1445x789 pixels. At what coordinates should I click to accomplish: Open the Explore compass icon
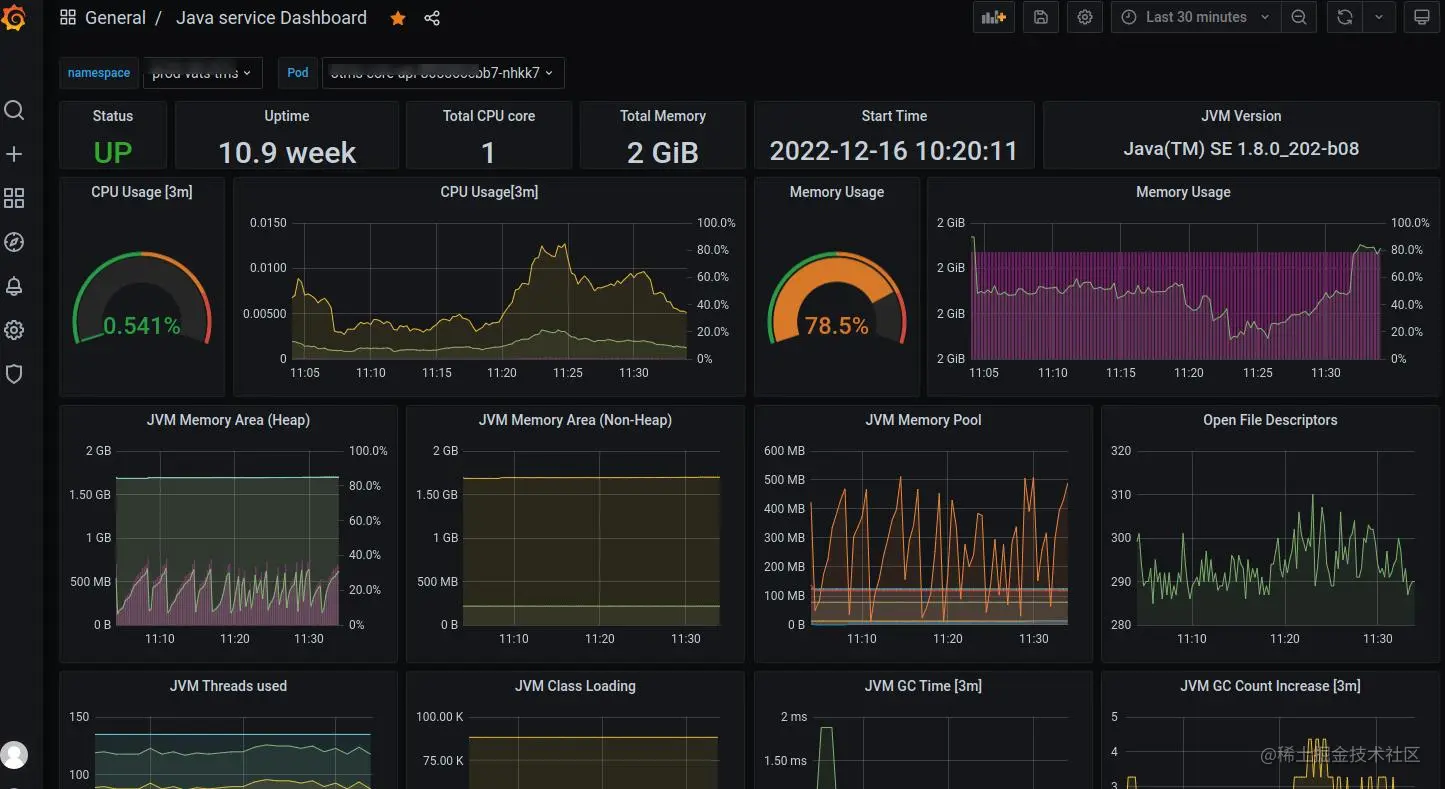[x=14, y=242]
